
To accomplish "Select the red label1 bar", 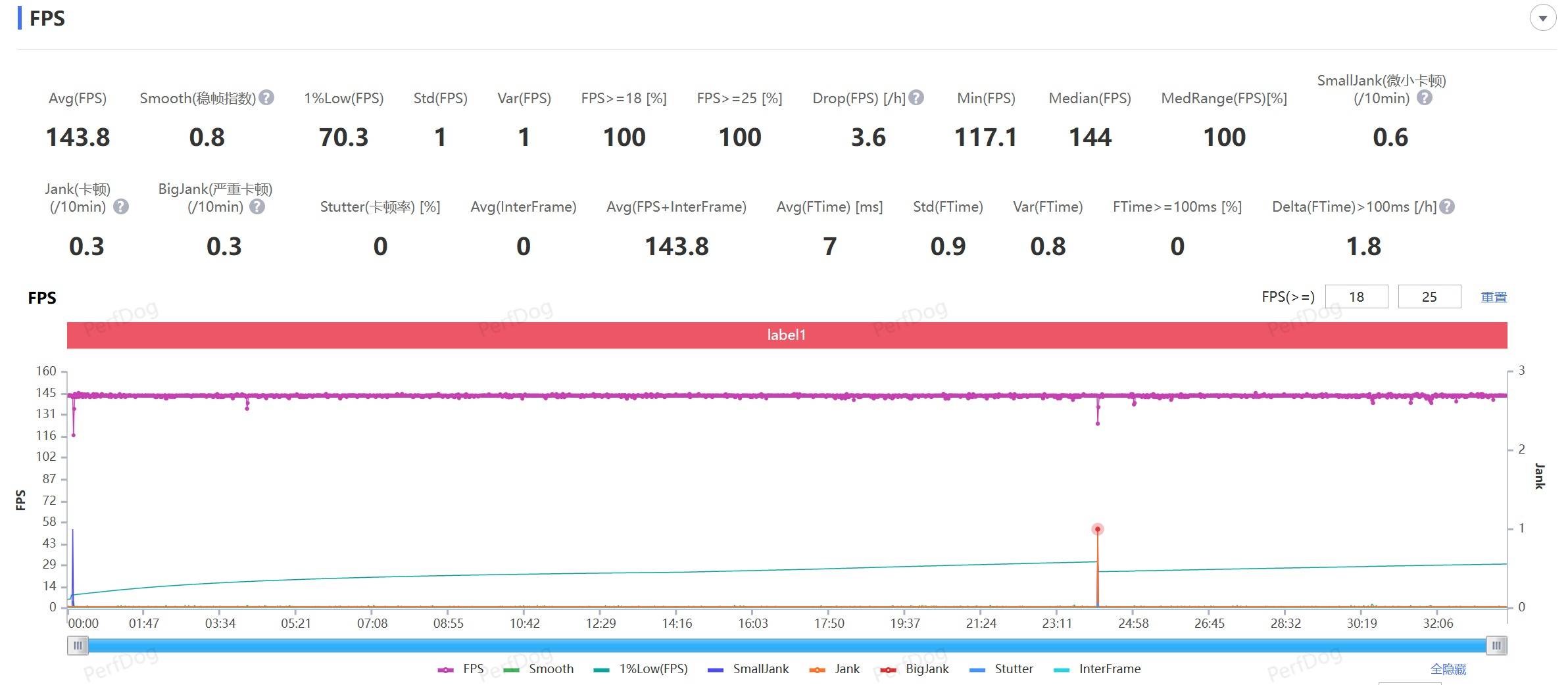I will tap(787, 335).
